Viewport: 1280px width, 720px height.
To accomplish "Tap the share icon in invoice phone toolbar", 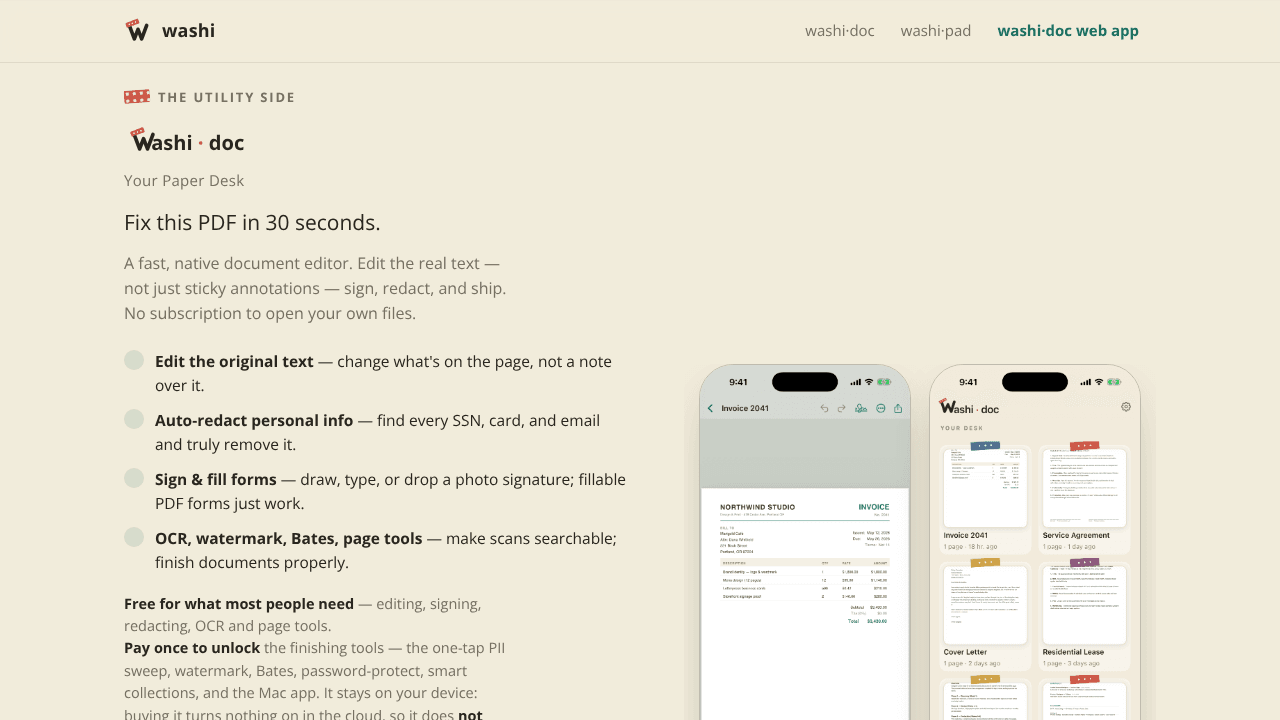I will 898,408.
